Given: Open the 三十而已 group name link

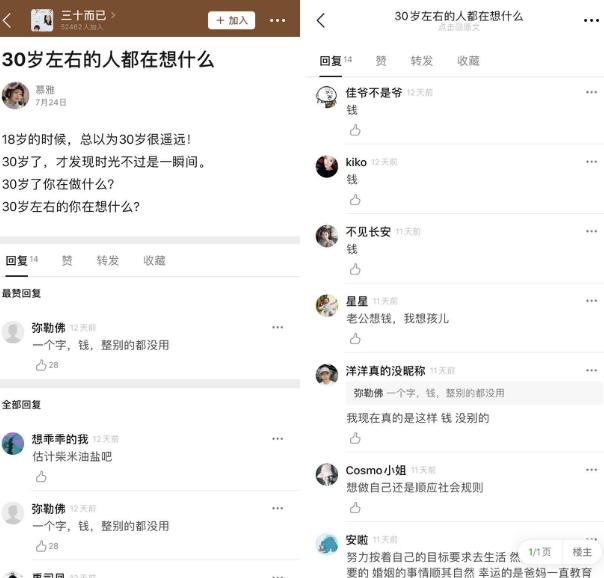Looking at the screenshot, I should coord(88,15).
